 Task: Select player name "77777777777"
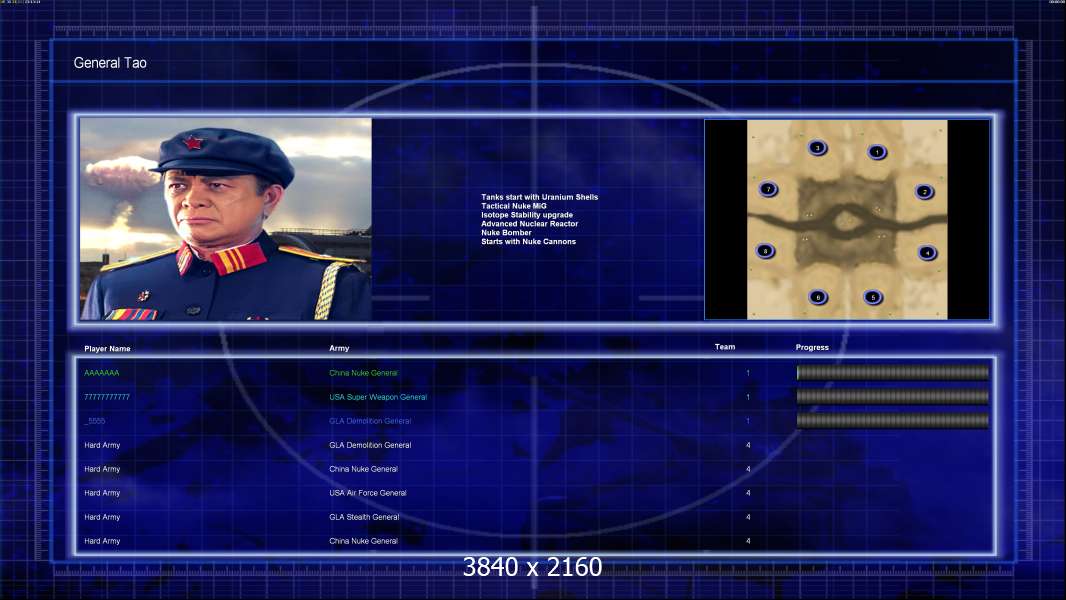click(x=107, y=397)
